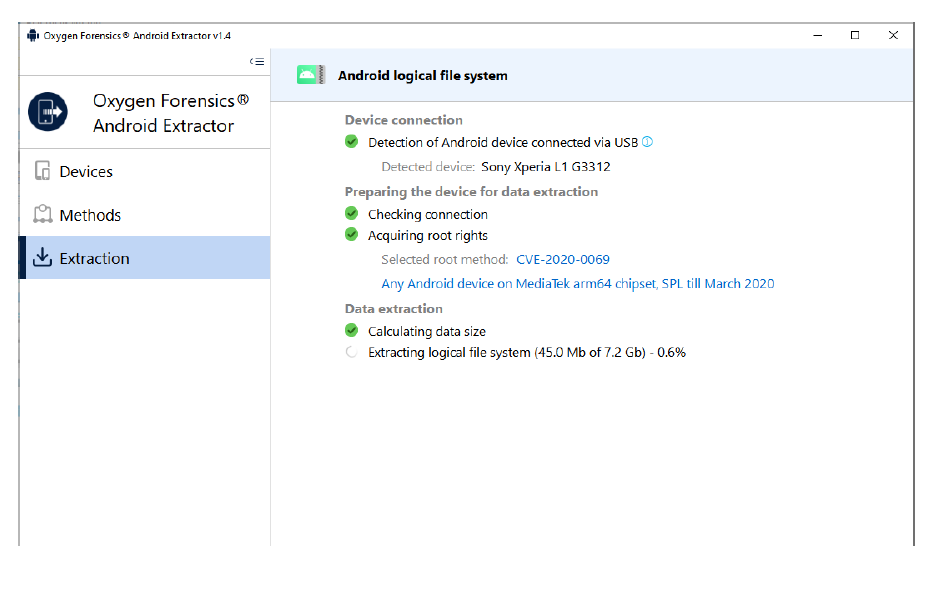Click the USB detection info icon
The width and height of the screenshot is (935, 612).
(648, 142)
